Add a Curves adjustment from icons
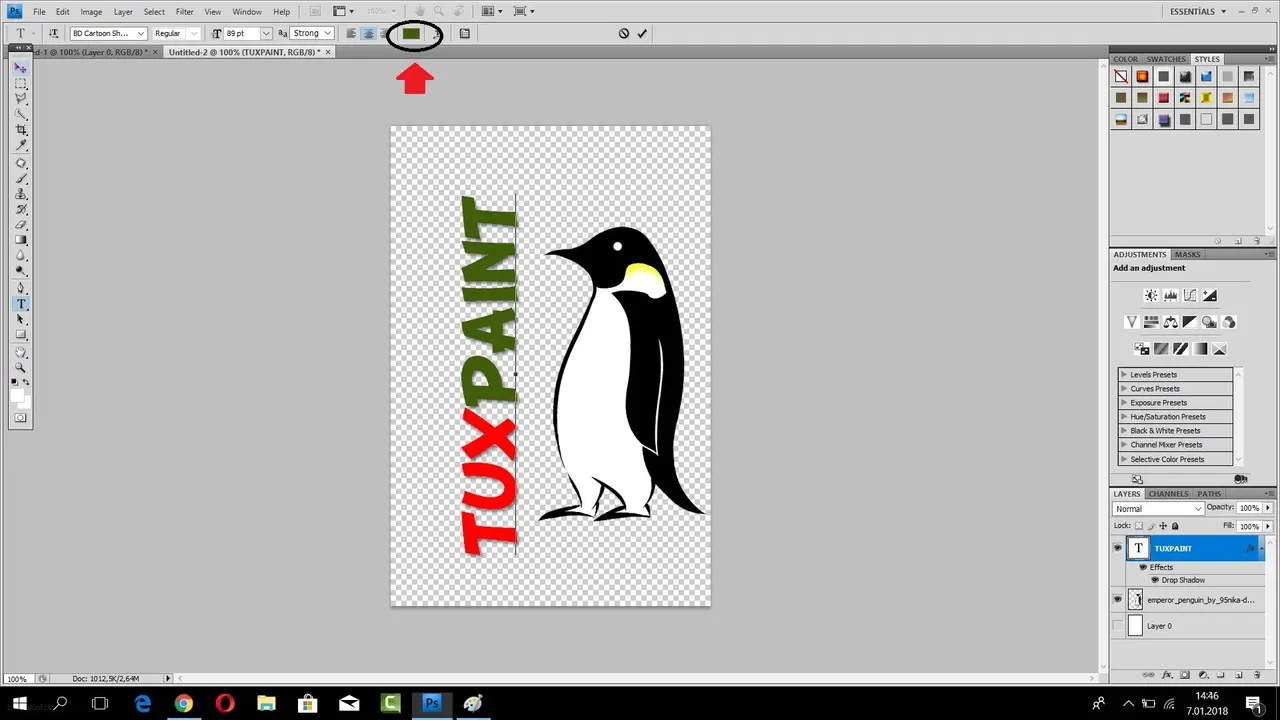1280x720 pixels. click(x=1190, y=296)
